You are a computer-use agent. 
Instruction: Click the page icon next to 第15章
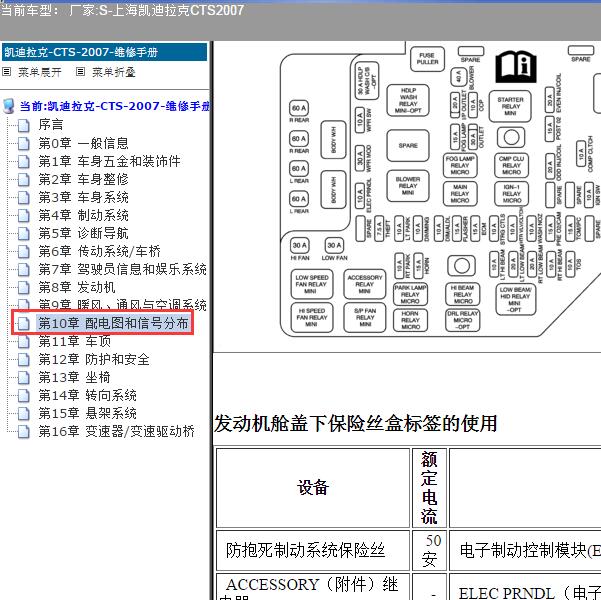coord(24,414)
